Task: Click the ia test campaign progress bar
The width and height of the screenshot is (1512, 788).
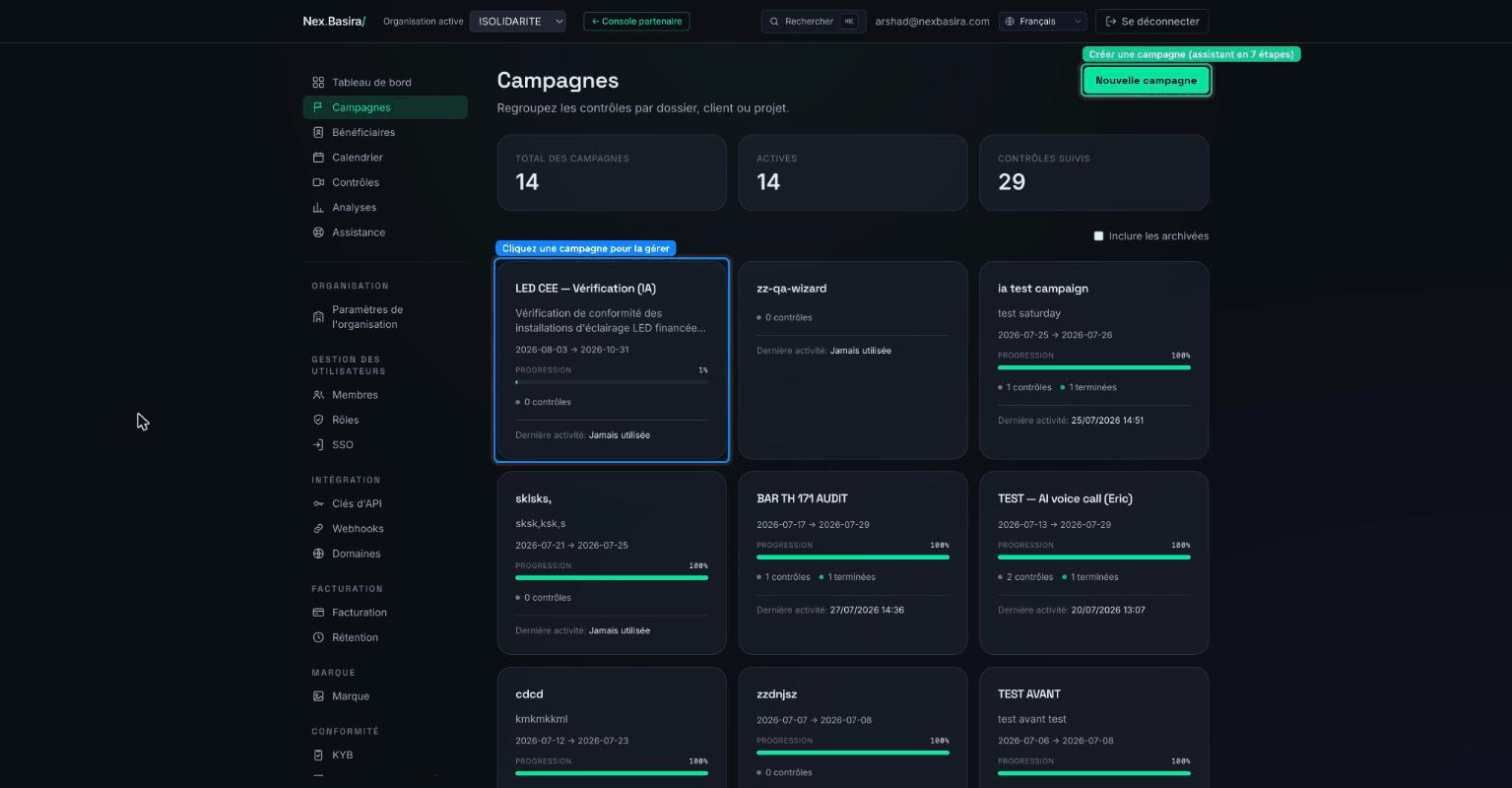Action: click(1094, 367)
